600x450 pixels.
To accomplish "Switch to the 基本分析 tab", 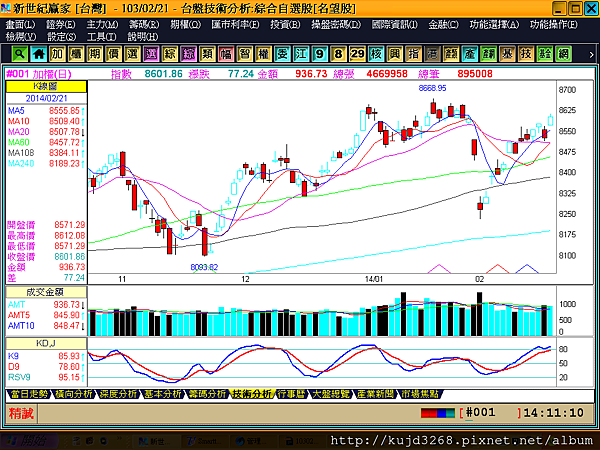I will (x=163, y=394).
